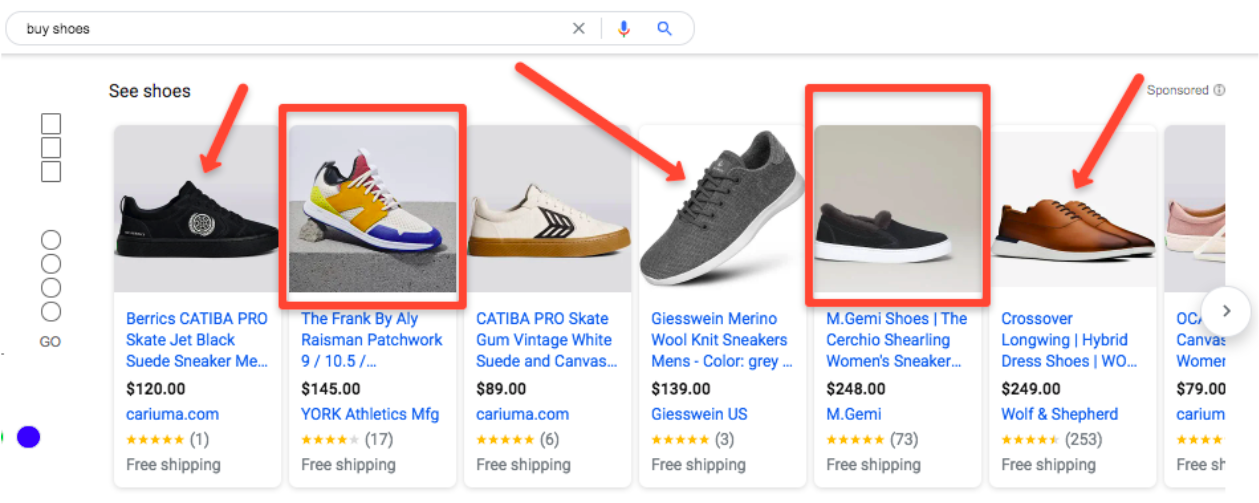Click the microphone voice search icon
This screenshot has width=1259, height=503.
[x=624, y=29]
